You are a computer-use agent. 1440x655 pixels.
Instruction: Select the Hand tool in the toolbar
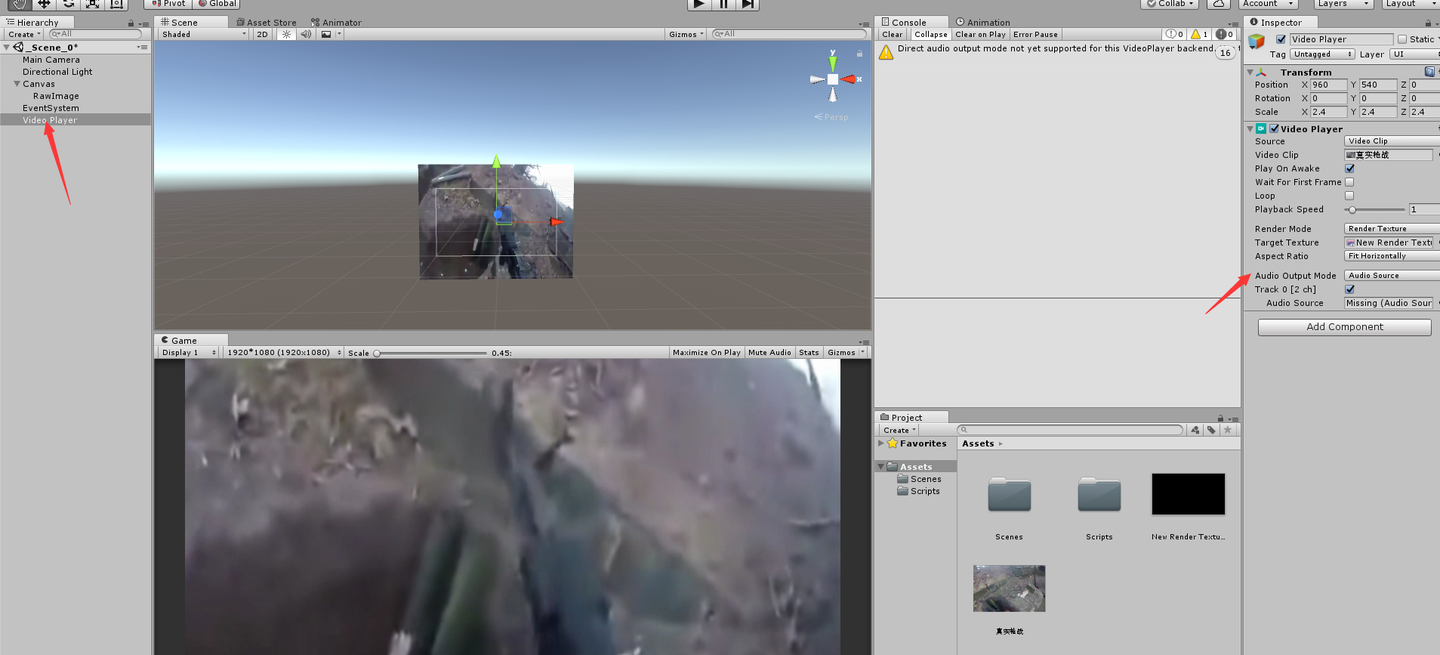pyautogui.click(x=20, y=5)
